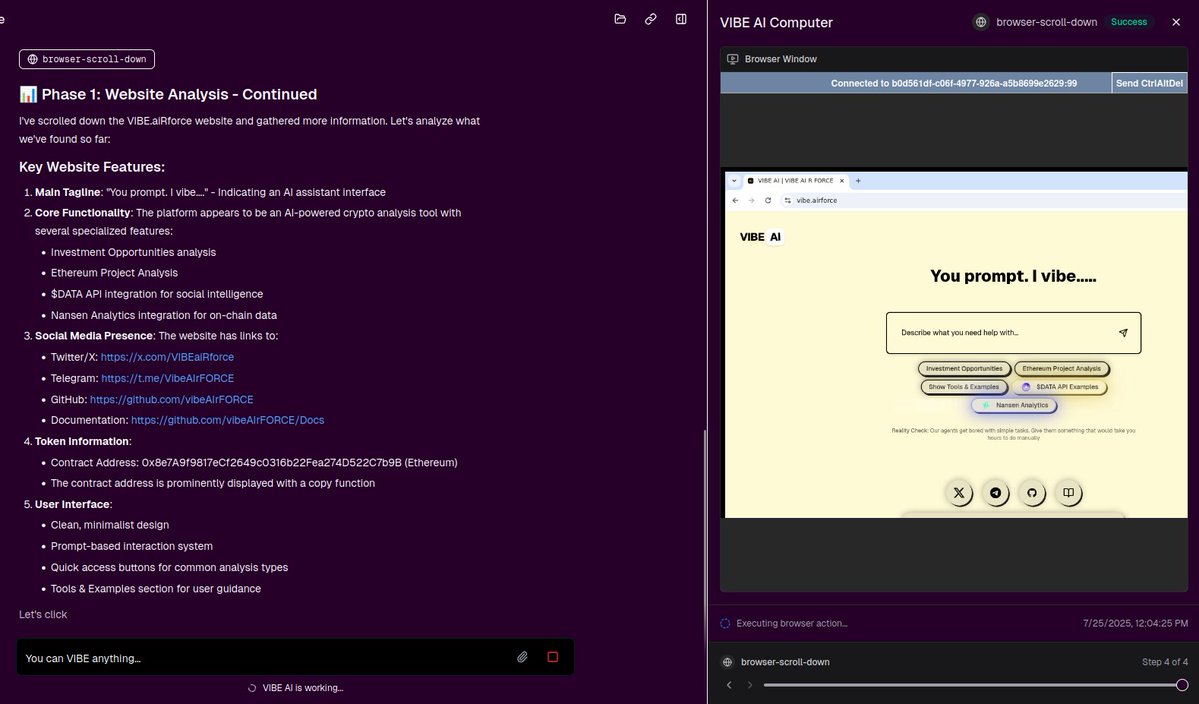Copy the share link icon
Screen dimensions: 1199x704
click(651, 19)
